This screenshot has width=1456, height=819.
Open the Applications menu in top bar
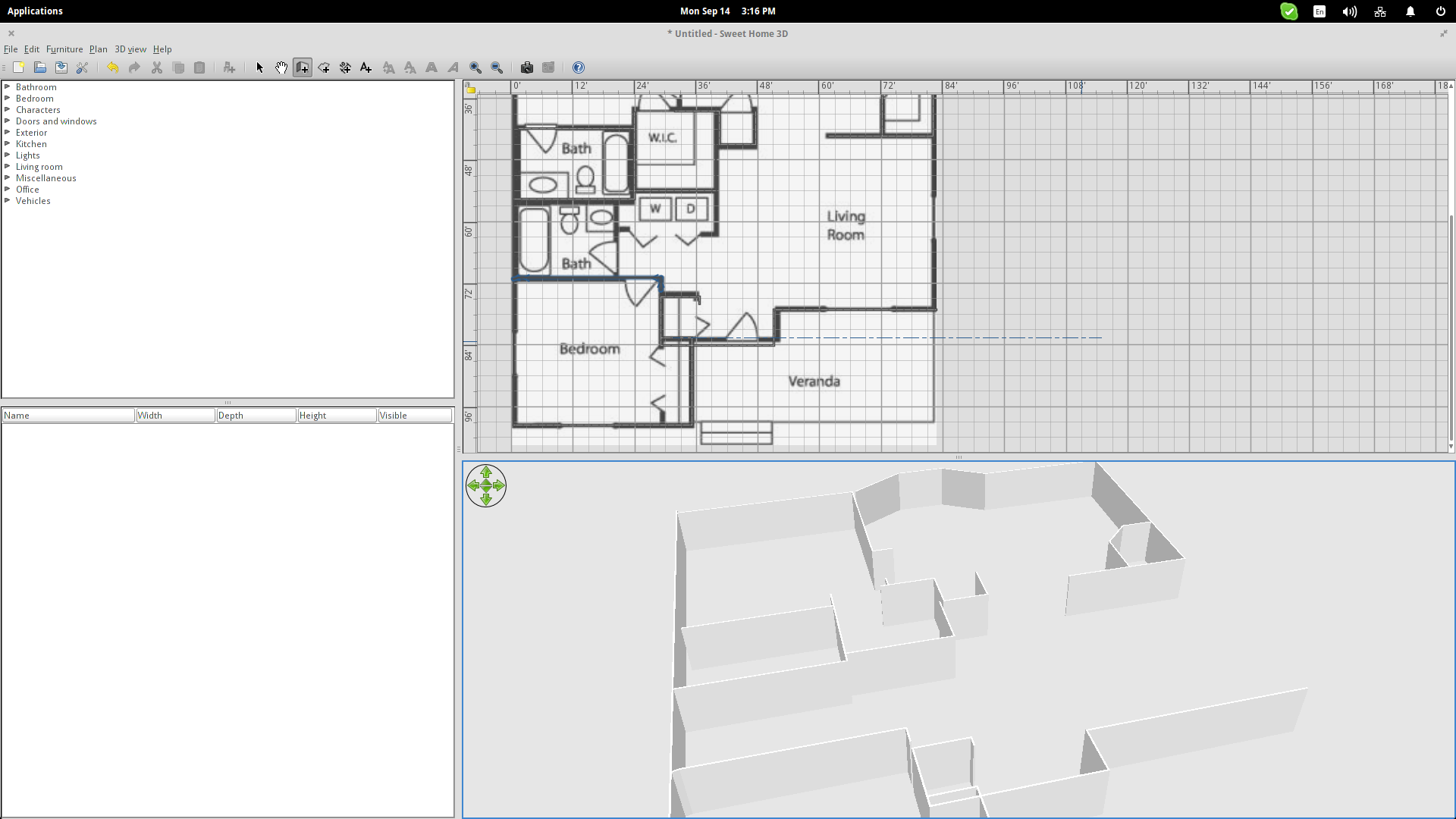tap(35, 11)
